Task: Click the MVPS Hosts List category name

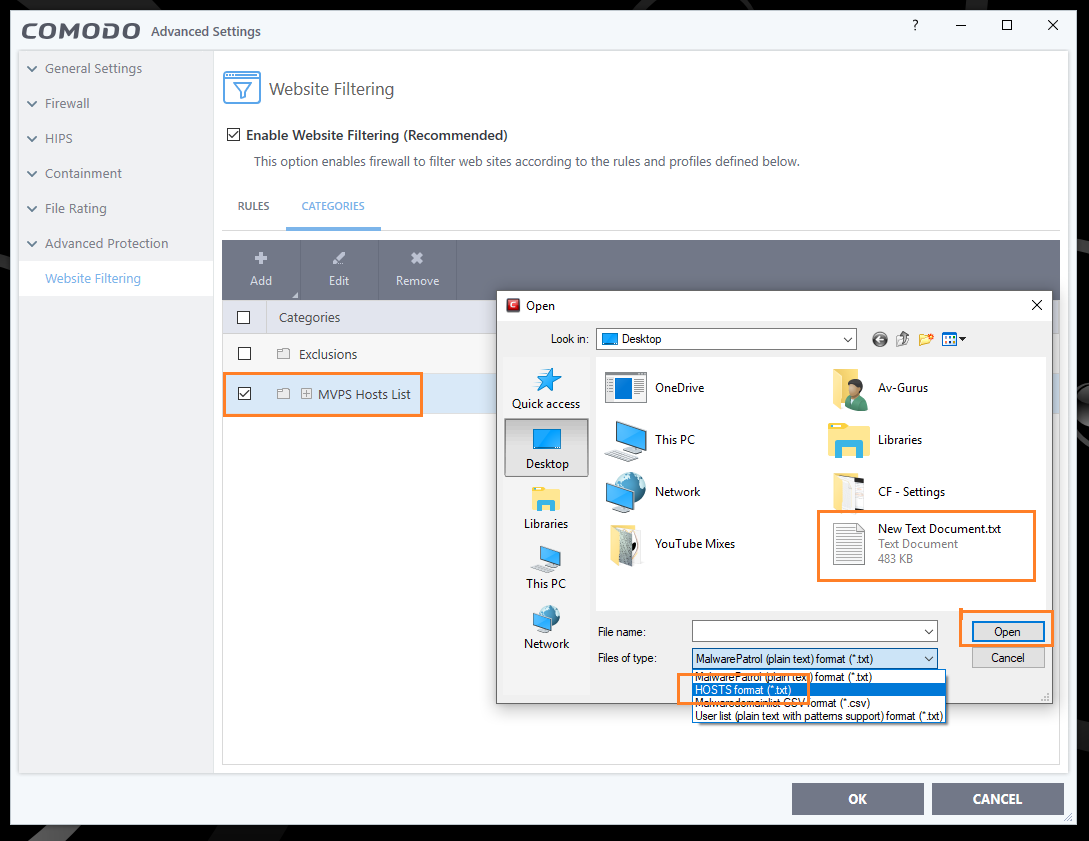Action: click(364, 394)
